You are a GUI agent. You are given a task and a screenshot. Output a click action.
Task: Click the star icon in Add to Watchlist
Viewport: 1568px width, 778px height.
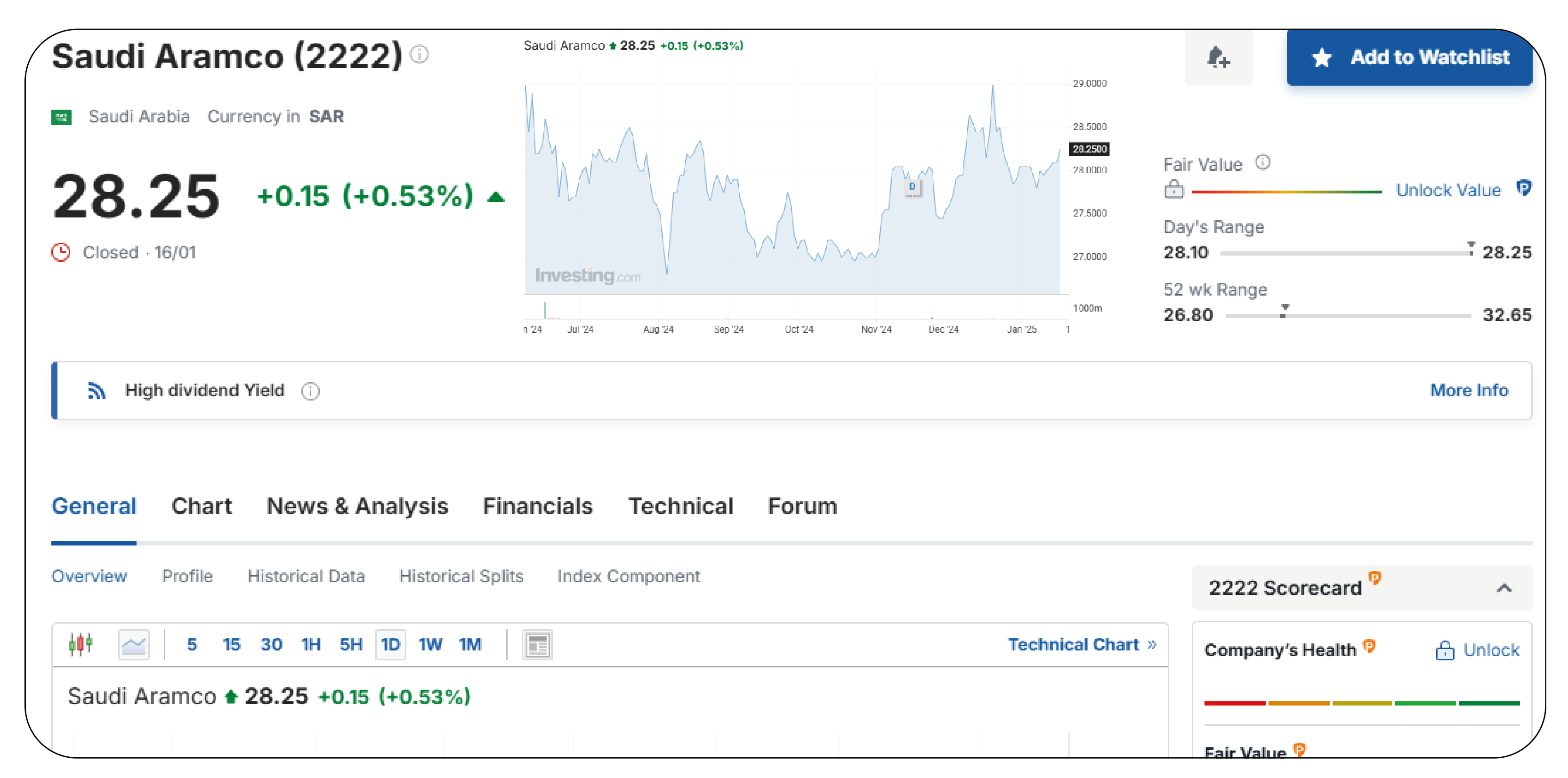coord(1322,58)
